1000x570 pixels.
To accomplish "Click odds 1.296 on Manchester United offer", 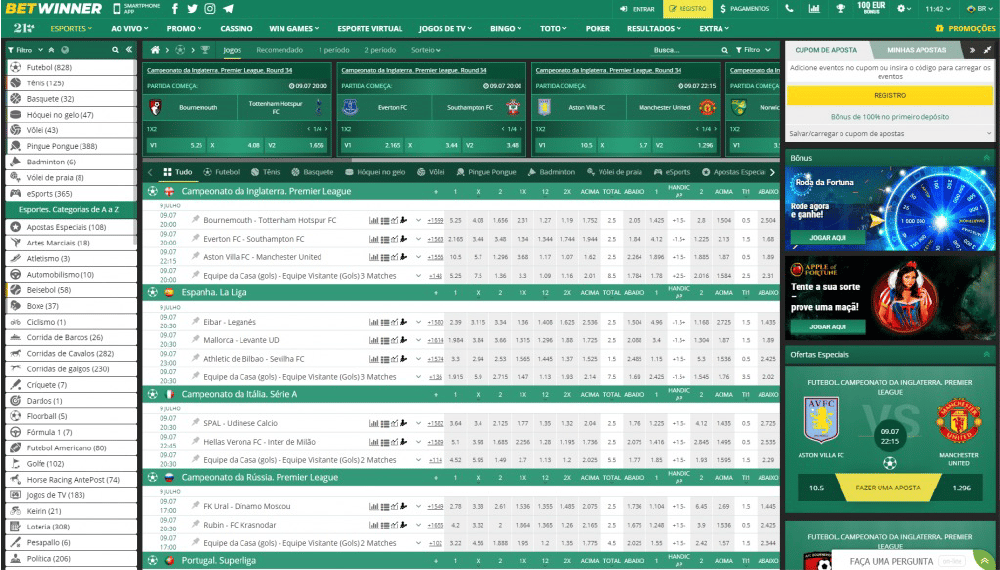I will coord(961,488).
